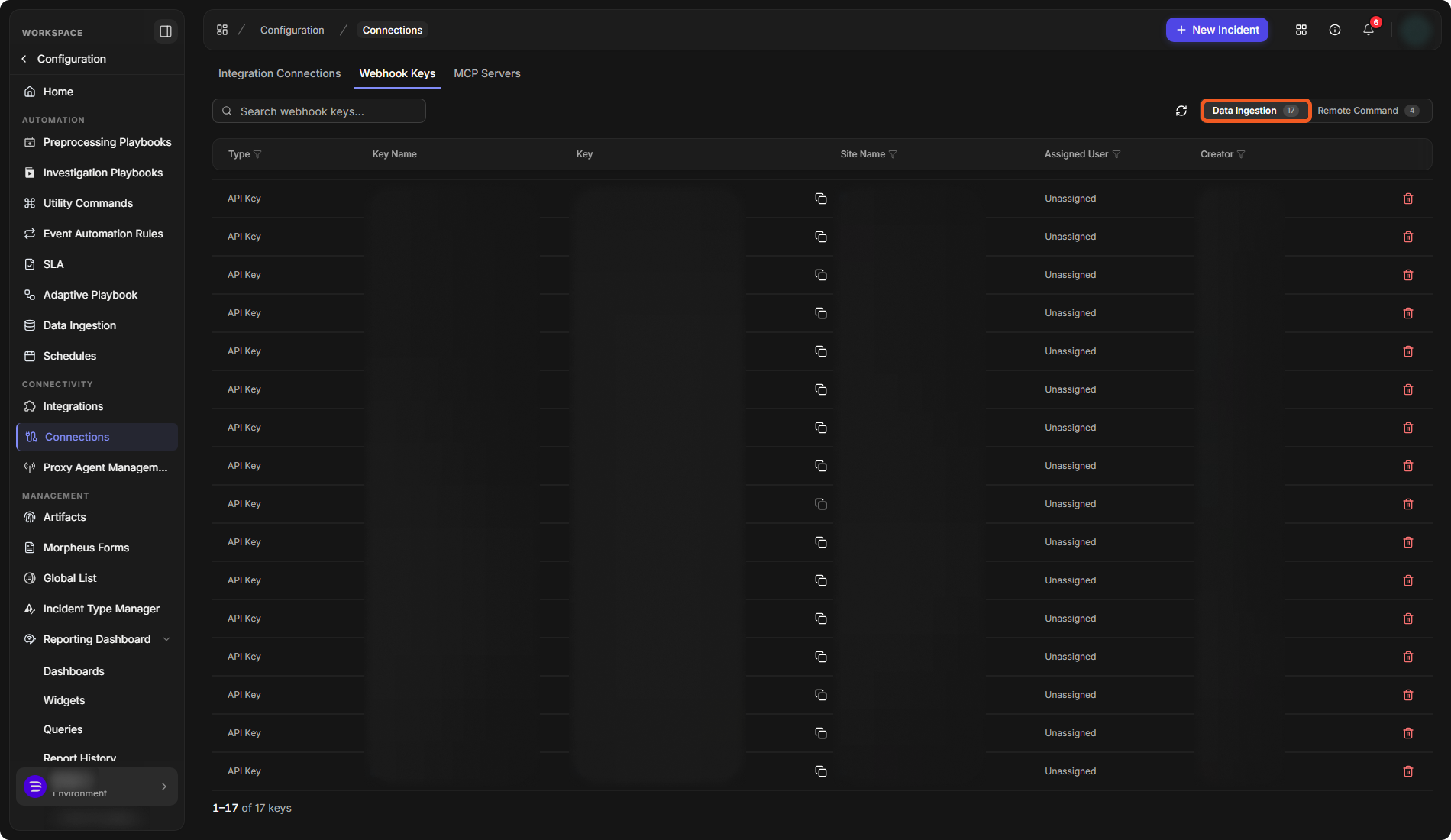Click the Search webhook keys field
Viewport: 1451px width, 840px height.
(x=319, y=111)
